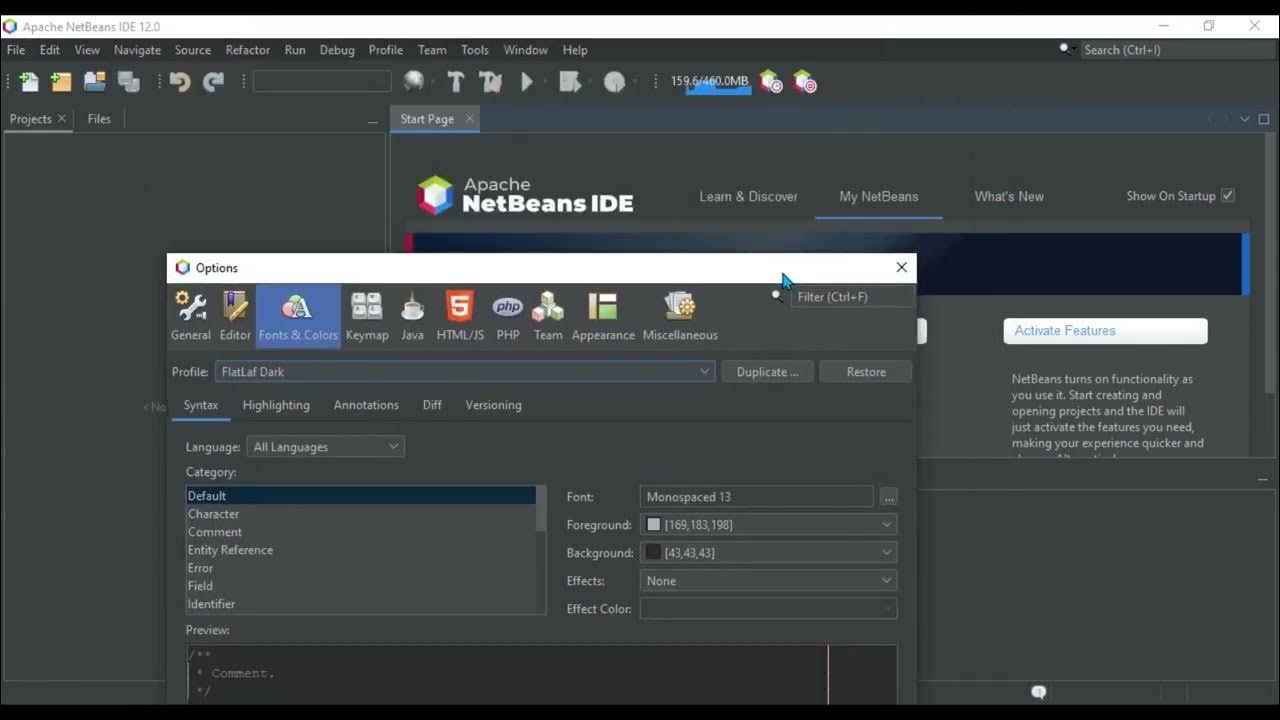This screenshot has width=1280, height=720.
Task: Switch to the Versioning tab
Action: pyautogui.click(x=493, y=405)
